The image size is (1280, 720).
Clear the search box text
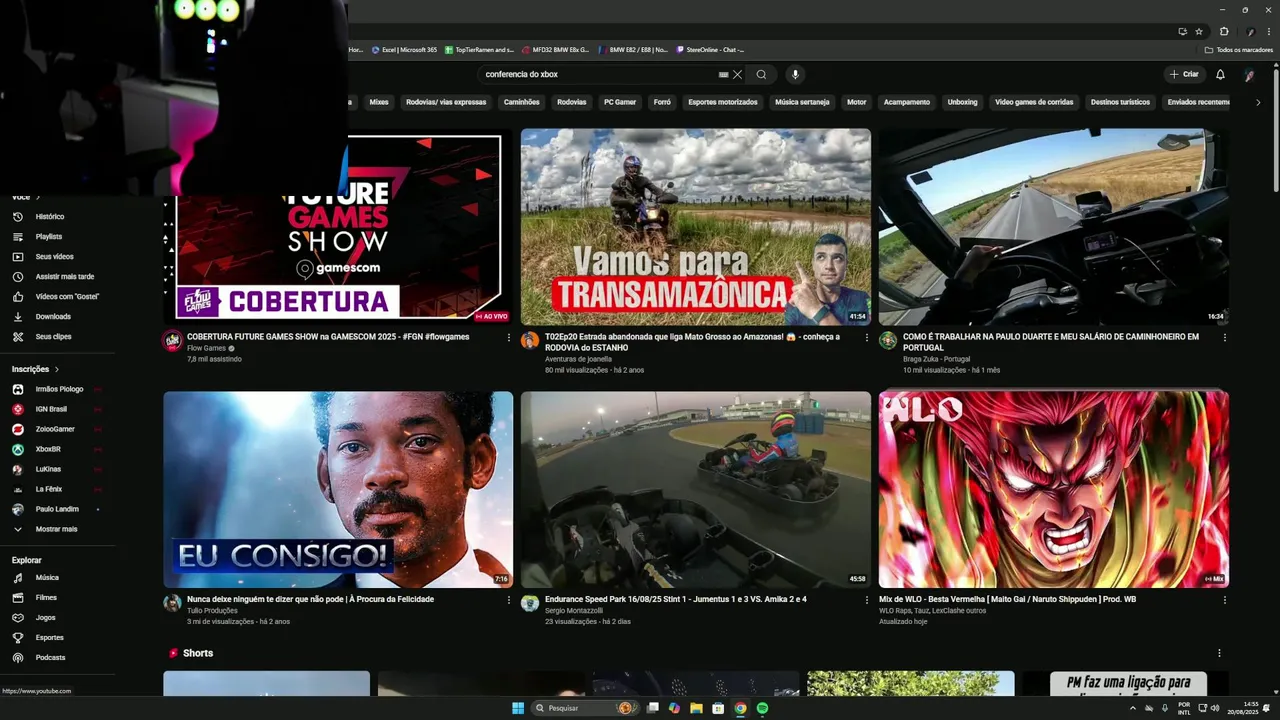(x=738, y=74)
